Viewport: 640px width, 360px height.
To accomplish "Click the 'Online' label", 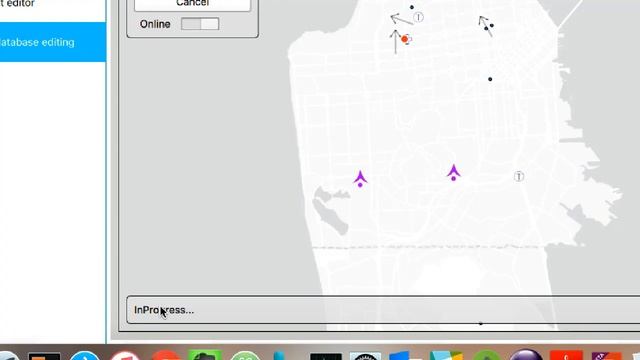I will (155, 24).
